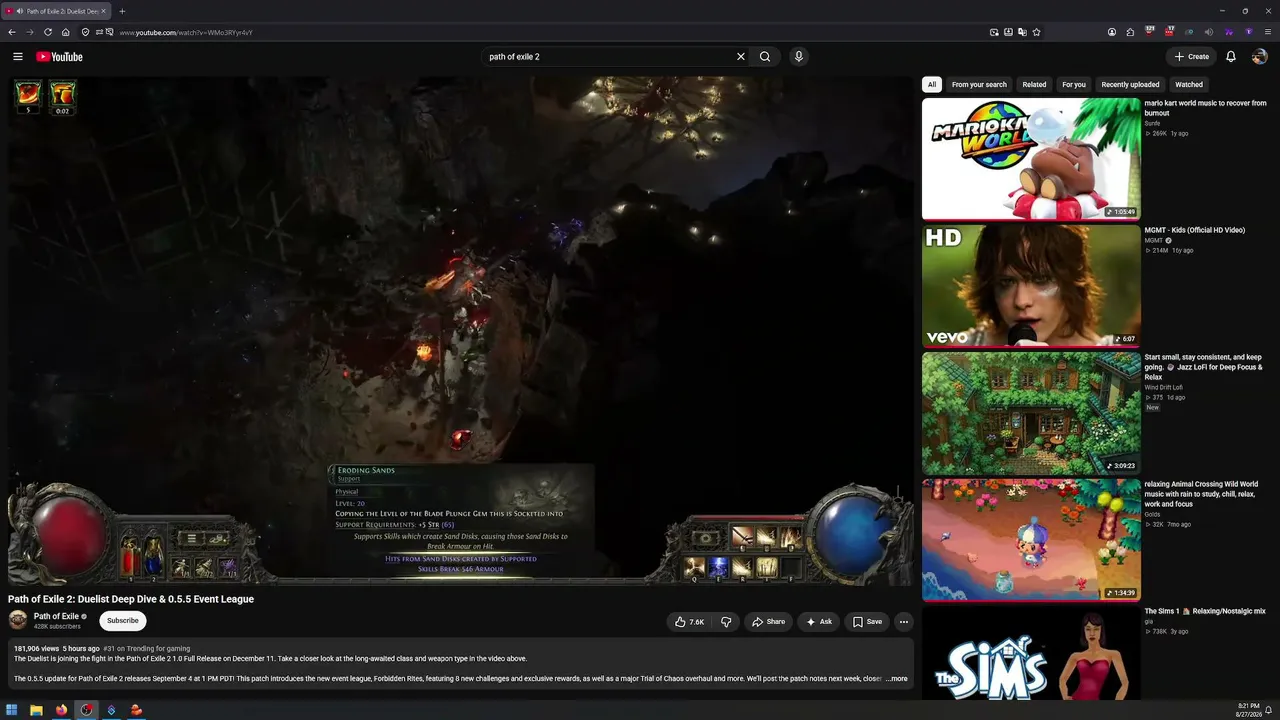Reload the current page

click(x=48, y=32)
